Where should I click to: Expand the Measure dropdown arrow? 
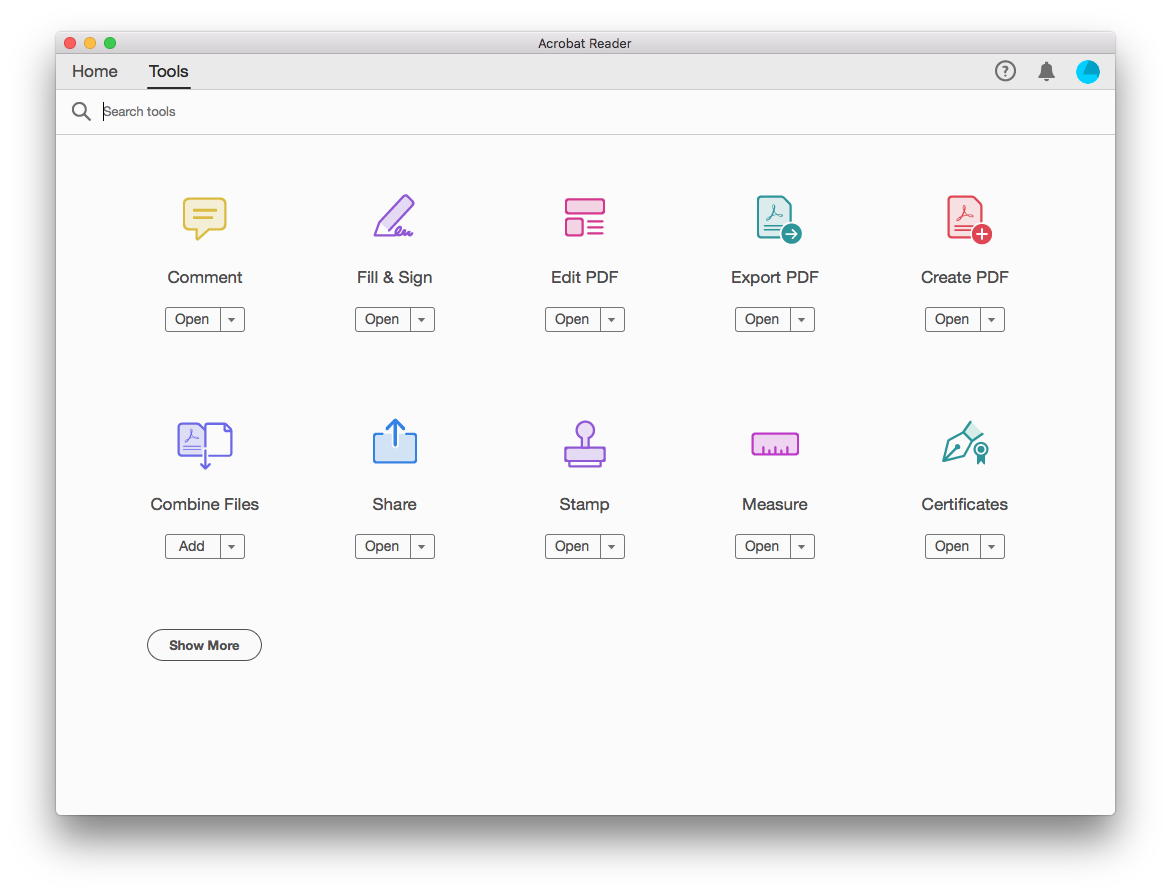[802, 547]
